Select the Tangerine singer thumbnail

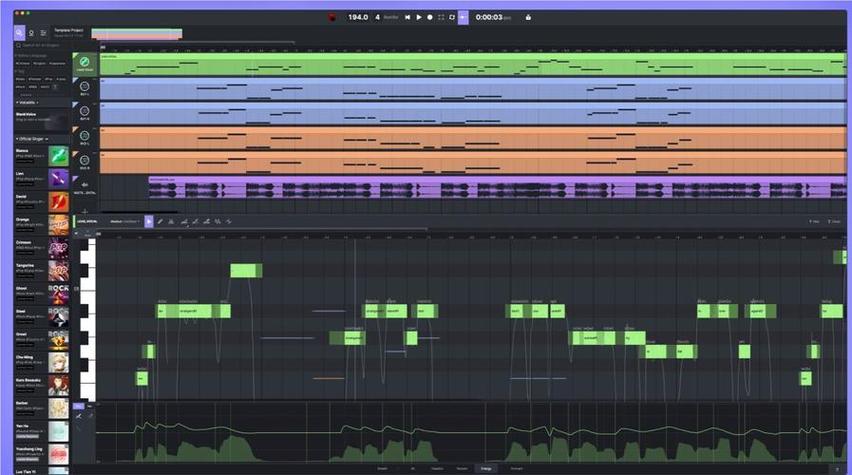coord(58,271)
